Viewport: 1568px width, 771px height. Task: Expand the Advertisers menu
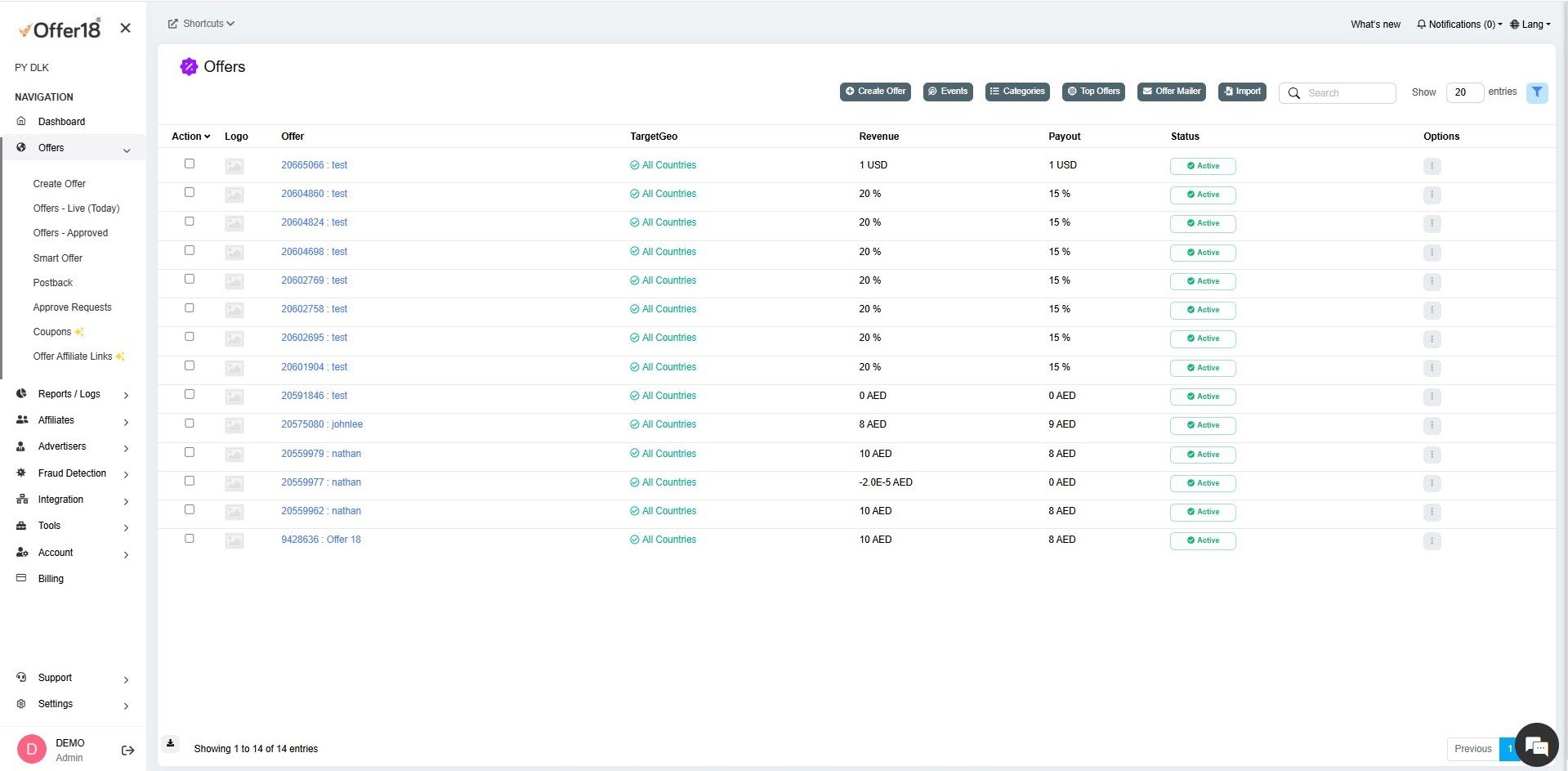[x=126, y=448]
